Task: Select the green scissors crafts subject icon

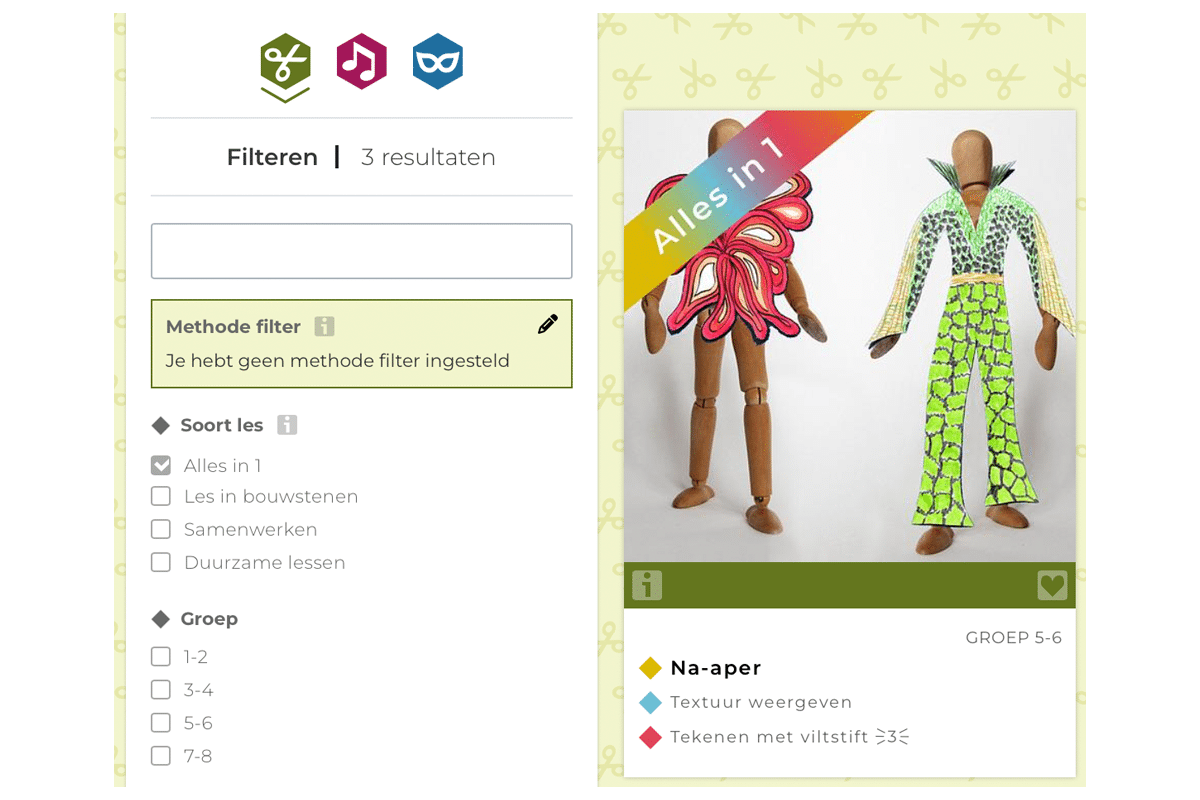Action: tap(285, 62)
